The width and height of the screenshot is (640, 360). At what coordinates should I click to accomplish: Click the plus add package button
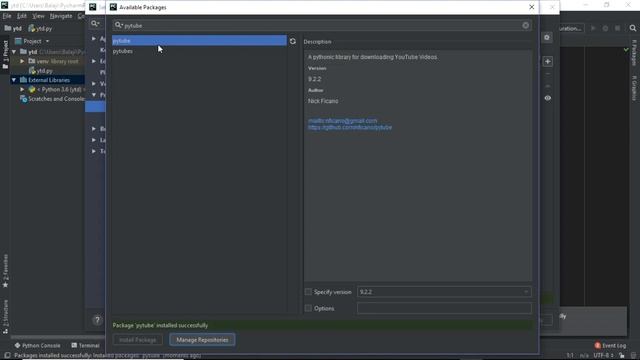[547, 62]
